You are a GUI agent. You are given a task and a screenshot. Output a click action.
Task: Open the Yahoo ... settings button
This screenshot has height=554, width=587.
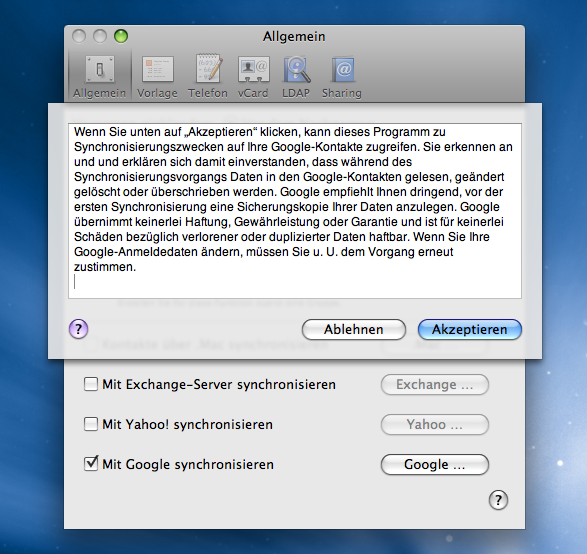[x=435, y=424]
